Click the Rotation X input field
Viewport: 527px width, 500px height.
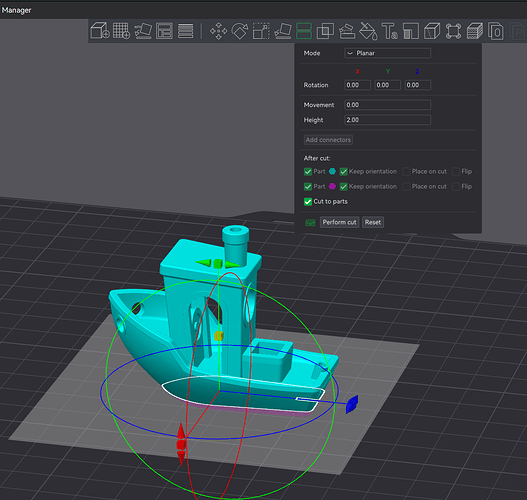click(x=358, y=85)
